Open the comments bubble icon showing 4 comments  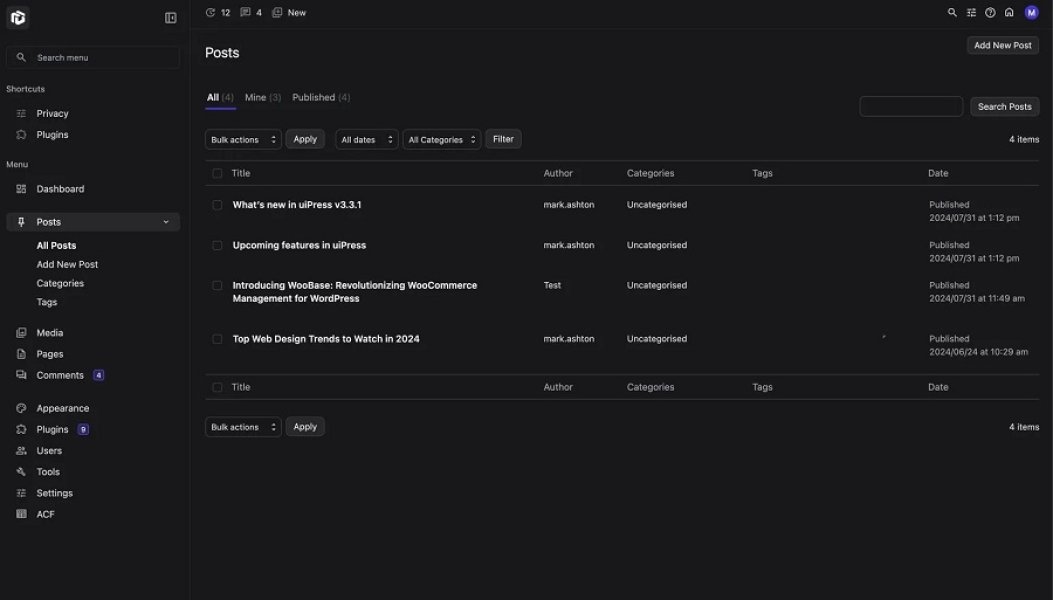[x=243, y=11]
